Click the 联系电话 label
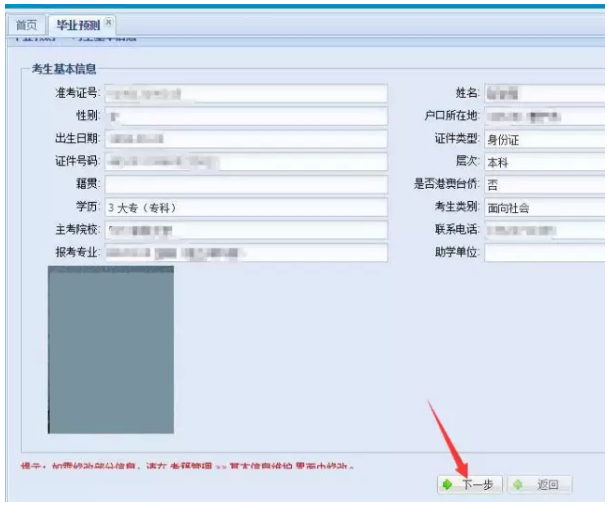The width and height of the screenshot is (614, 509). (x=457, y=229)
